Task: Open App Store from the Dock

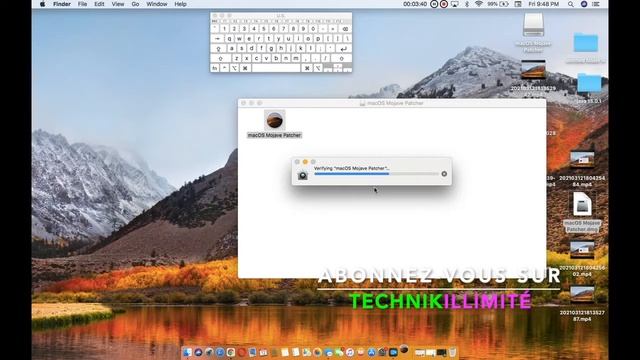Action: pos(372,352)
